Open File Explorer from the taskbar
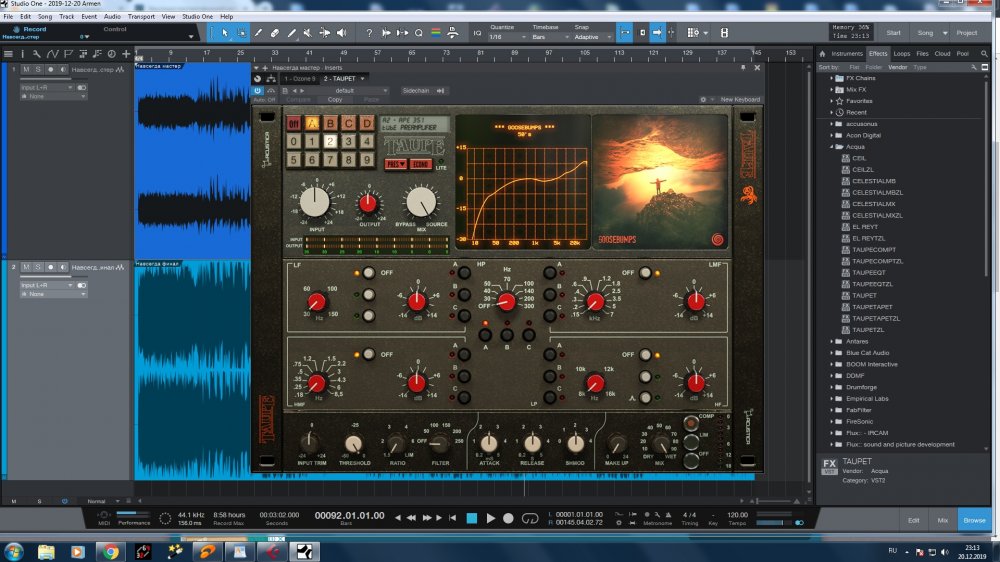The image size is (1000, 562). [46, 552]
